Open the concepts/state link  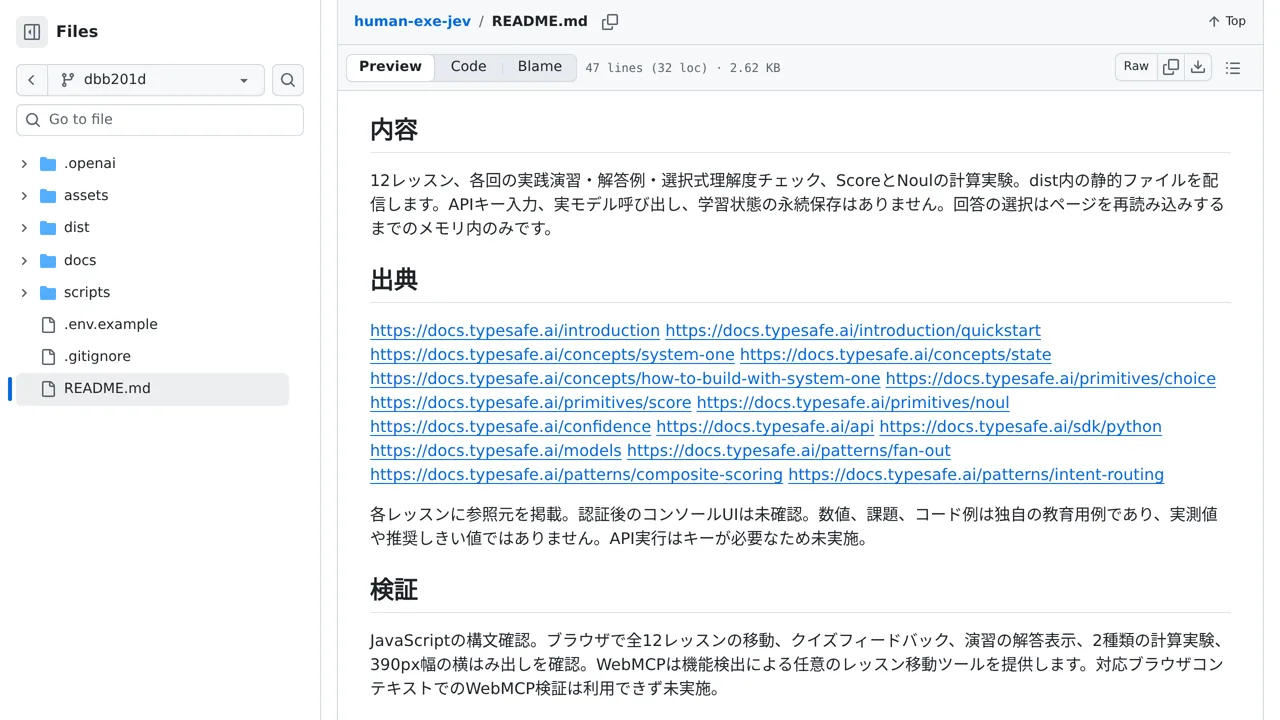(x=896, y=355)
